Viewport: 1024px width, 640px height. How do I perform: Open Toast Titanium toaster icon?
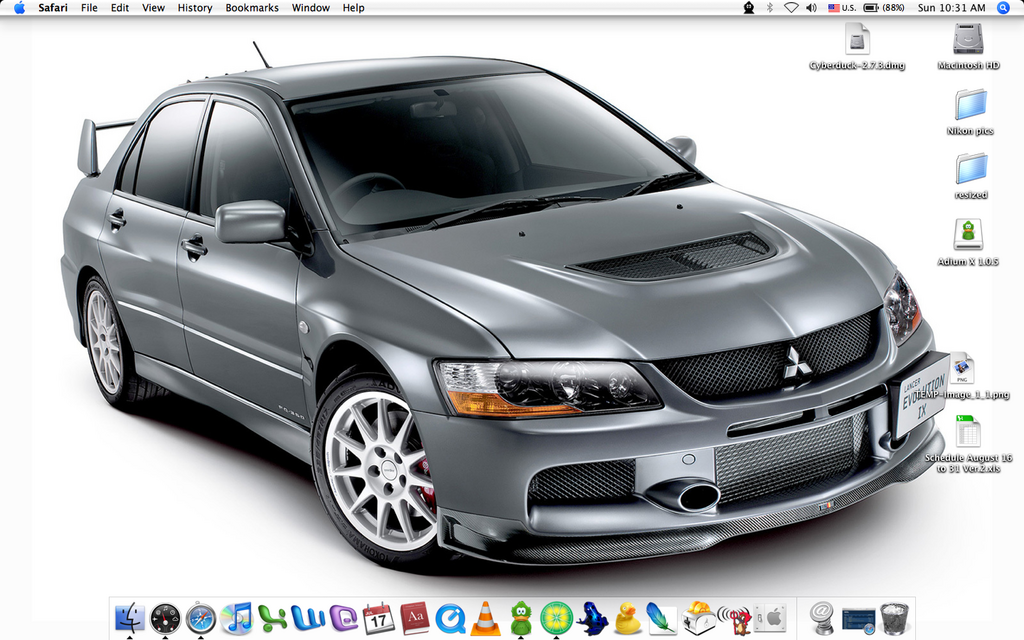699,618
